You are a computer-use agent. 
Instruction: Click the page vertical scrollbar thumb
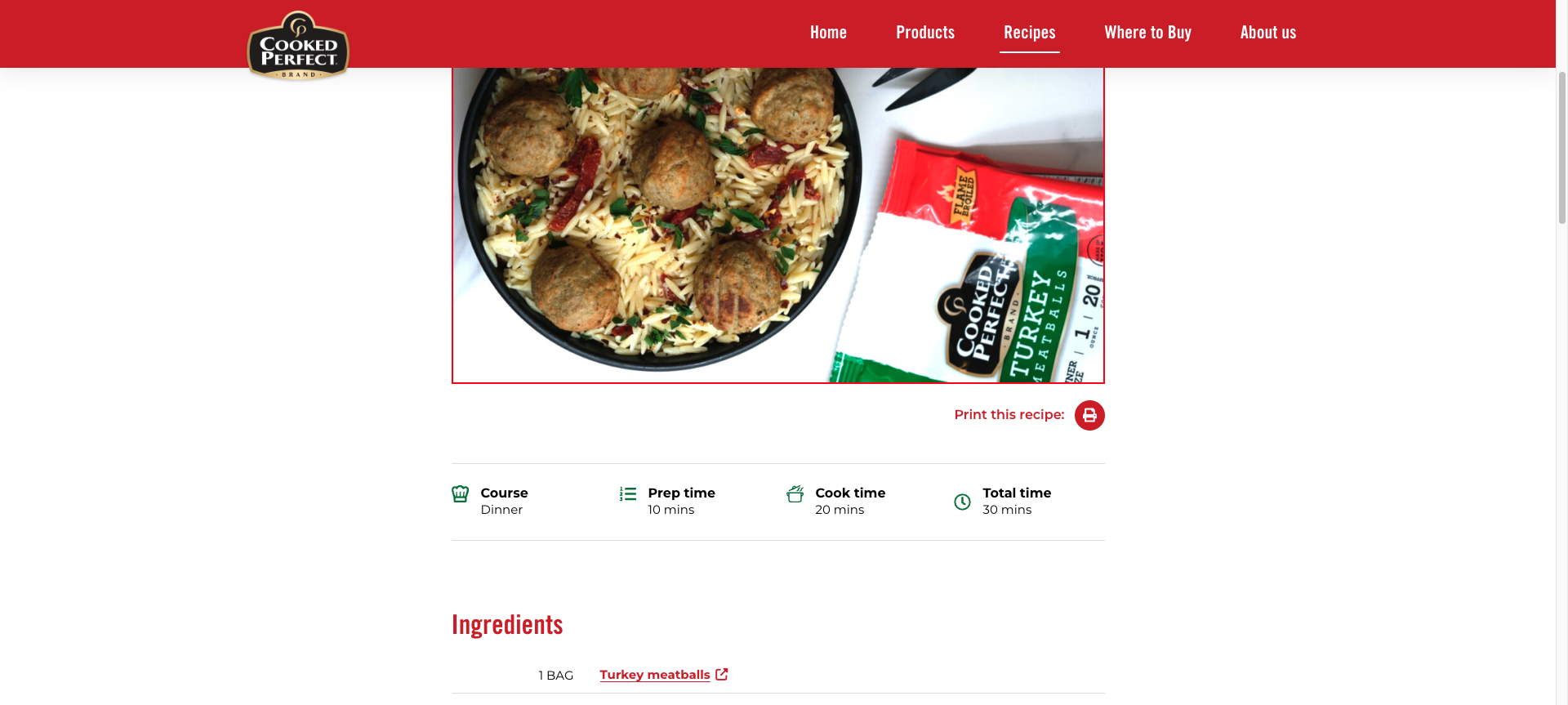click(x=1561, y=147)
